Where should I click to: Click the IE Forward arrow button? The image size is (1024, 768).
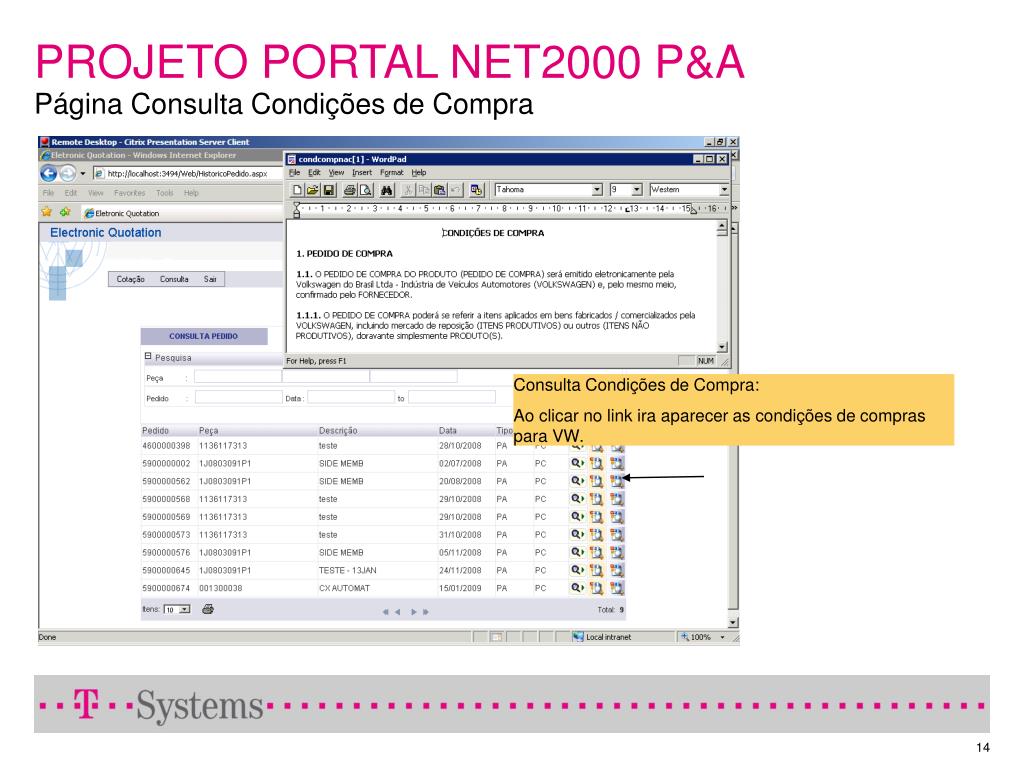coord(68,174)
